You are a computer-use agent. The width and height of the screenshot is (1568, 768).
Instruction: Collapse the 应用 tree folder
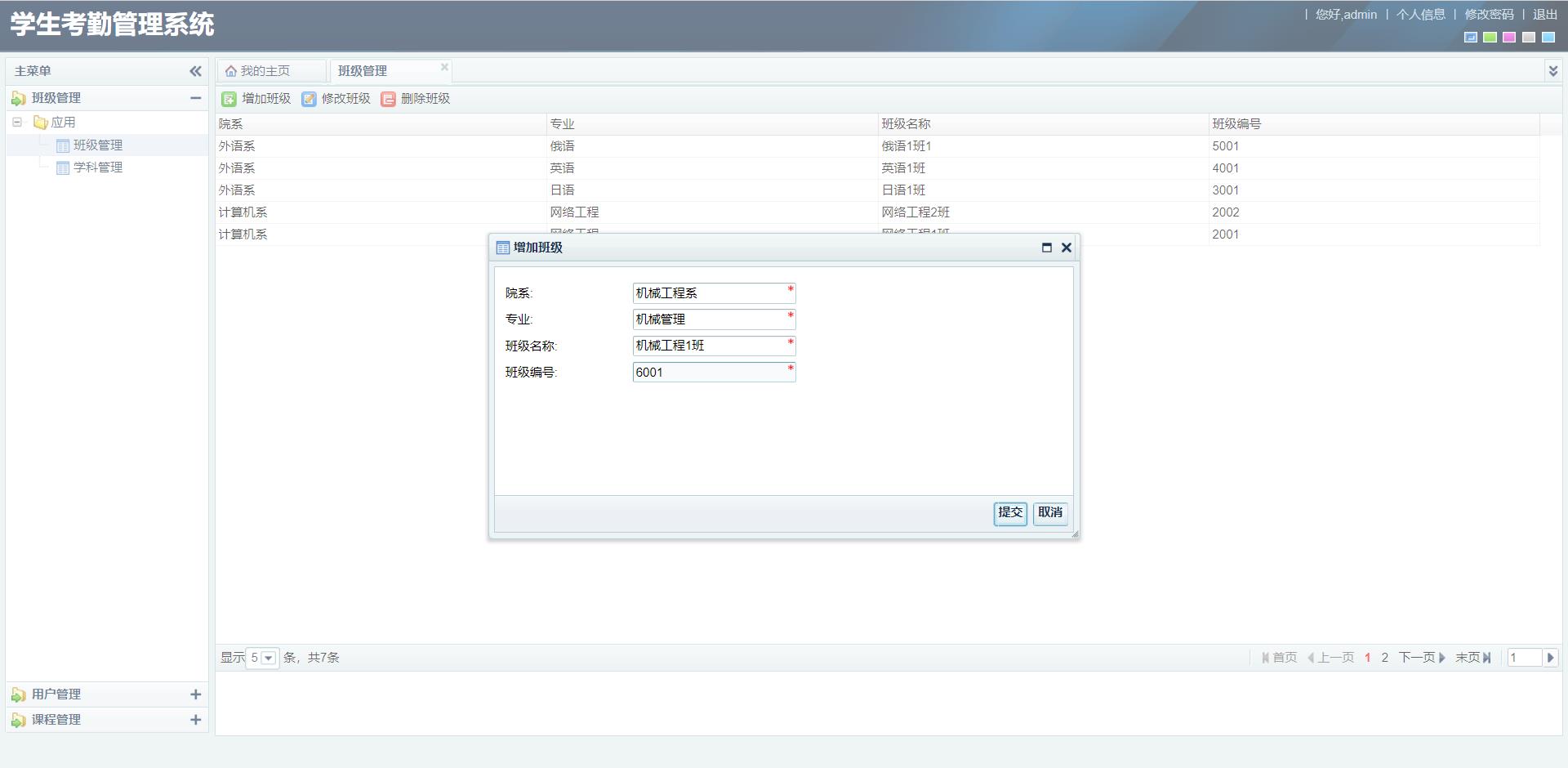(x=17, y=123)
